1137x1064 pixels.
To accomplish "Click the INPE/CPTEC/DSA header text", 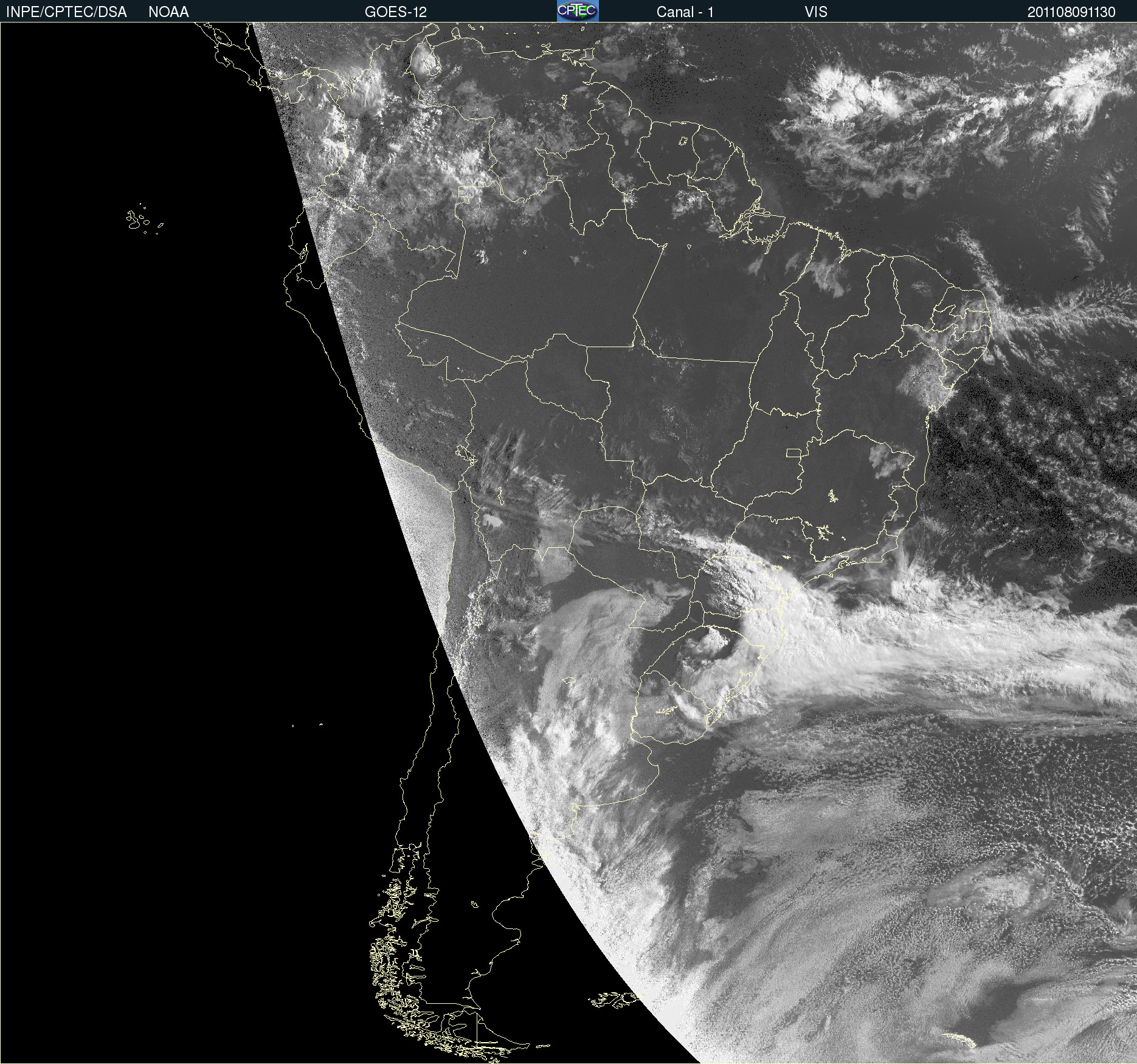I will pos(66,12).
